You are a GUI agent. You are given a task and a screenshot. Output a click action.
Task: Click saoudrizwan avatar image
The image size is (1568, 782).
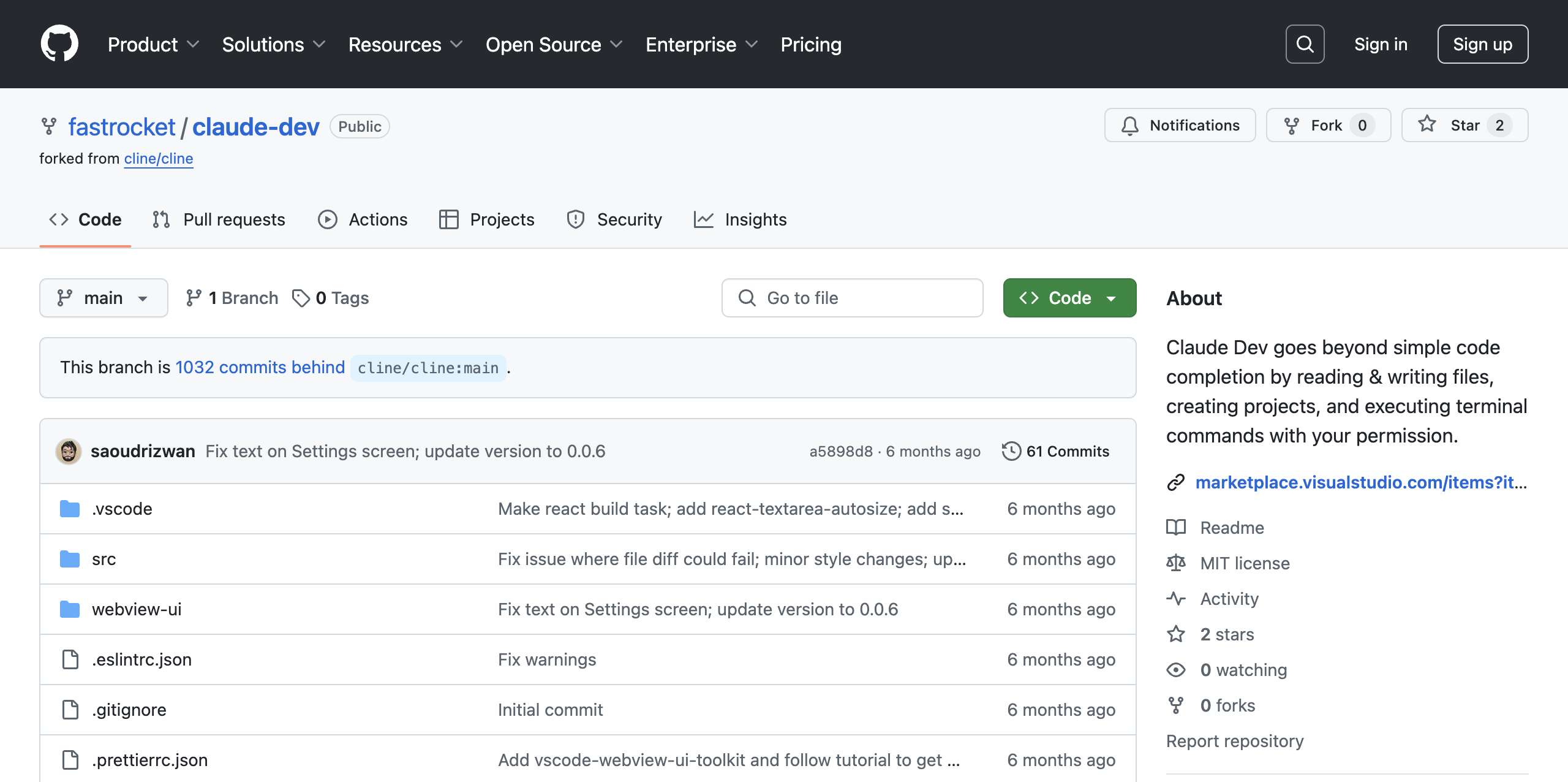[69, 452]
